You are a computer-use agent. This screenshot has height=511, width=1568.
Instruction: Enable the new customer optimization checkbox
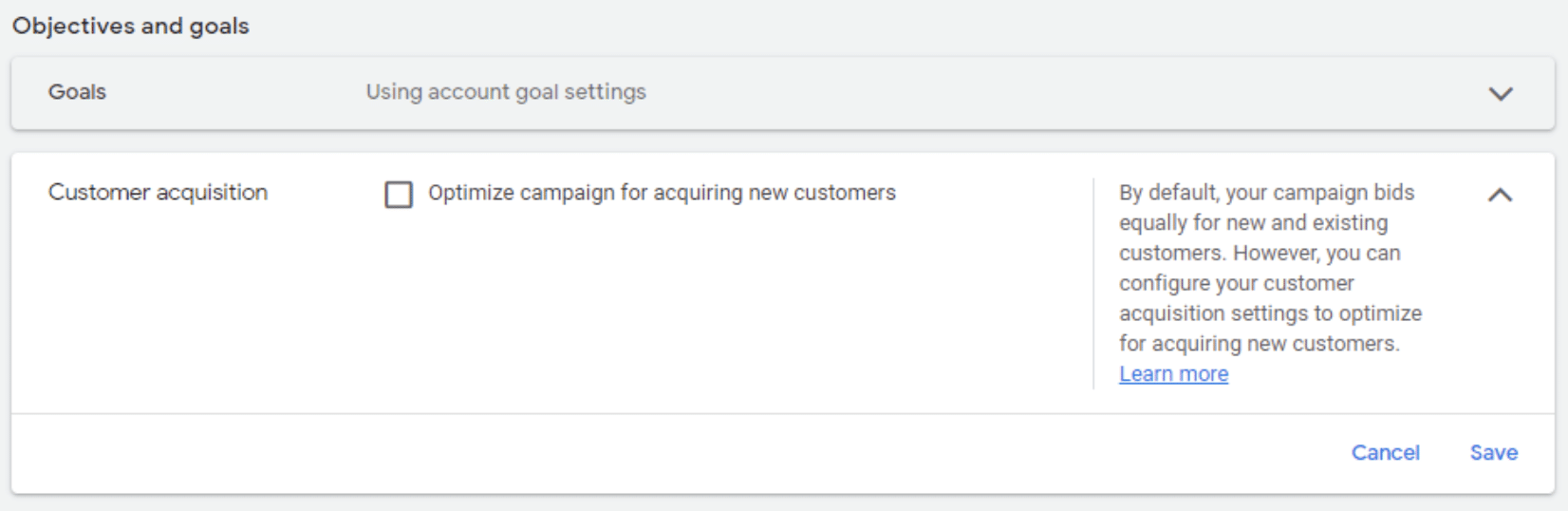pyautogui.click(x=399, y=195)
